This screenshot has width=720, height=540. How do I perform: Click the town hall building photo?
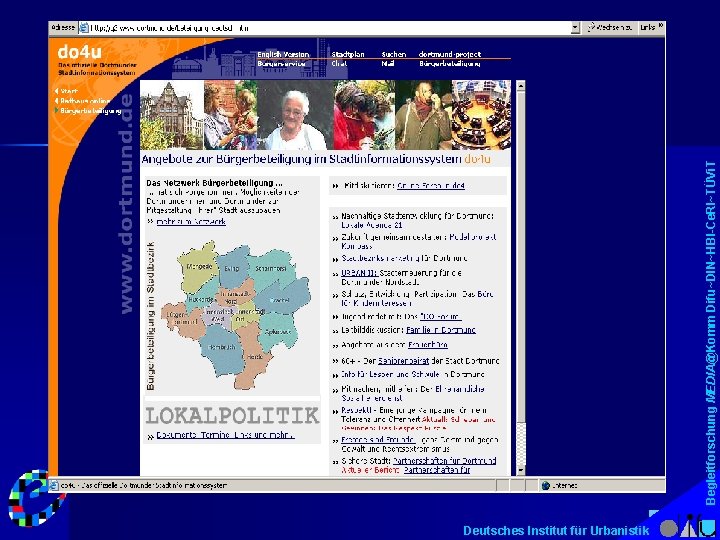point(172,115)
